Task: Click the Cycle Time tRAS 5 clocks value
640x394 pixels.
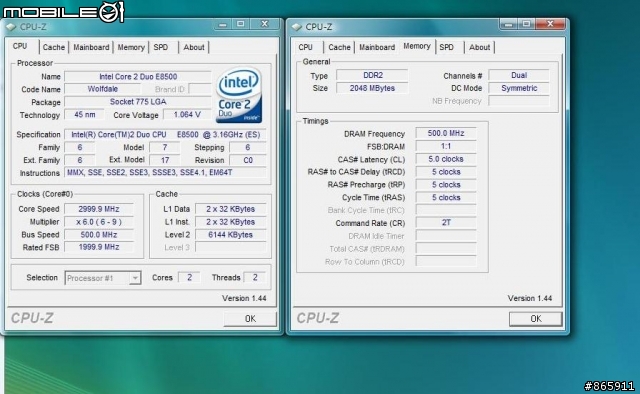Action: point(446,198)
